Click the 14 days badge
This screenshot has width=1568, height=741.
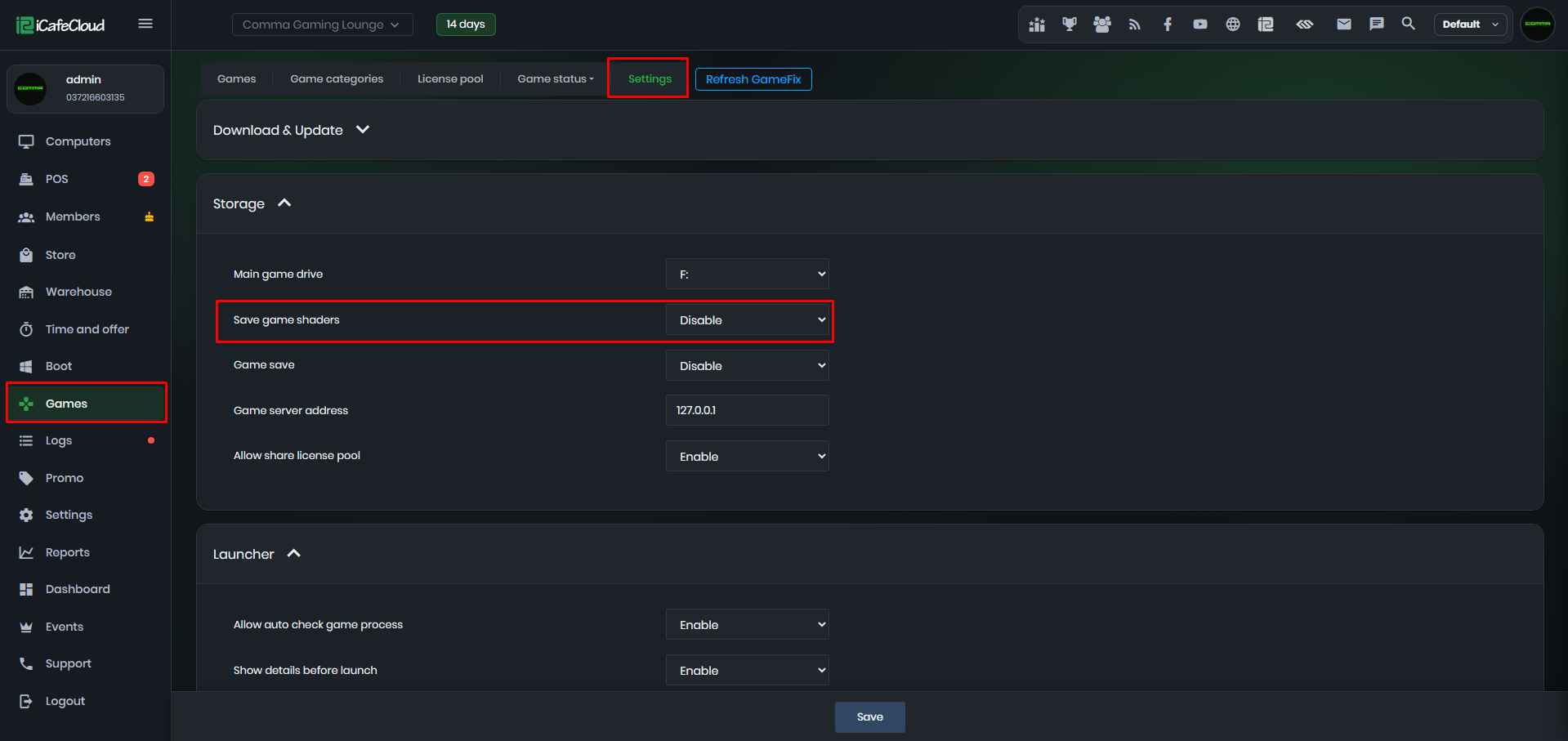(466, 25)
